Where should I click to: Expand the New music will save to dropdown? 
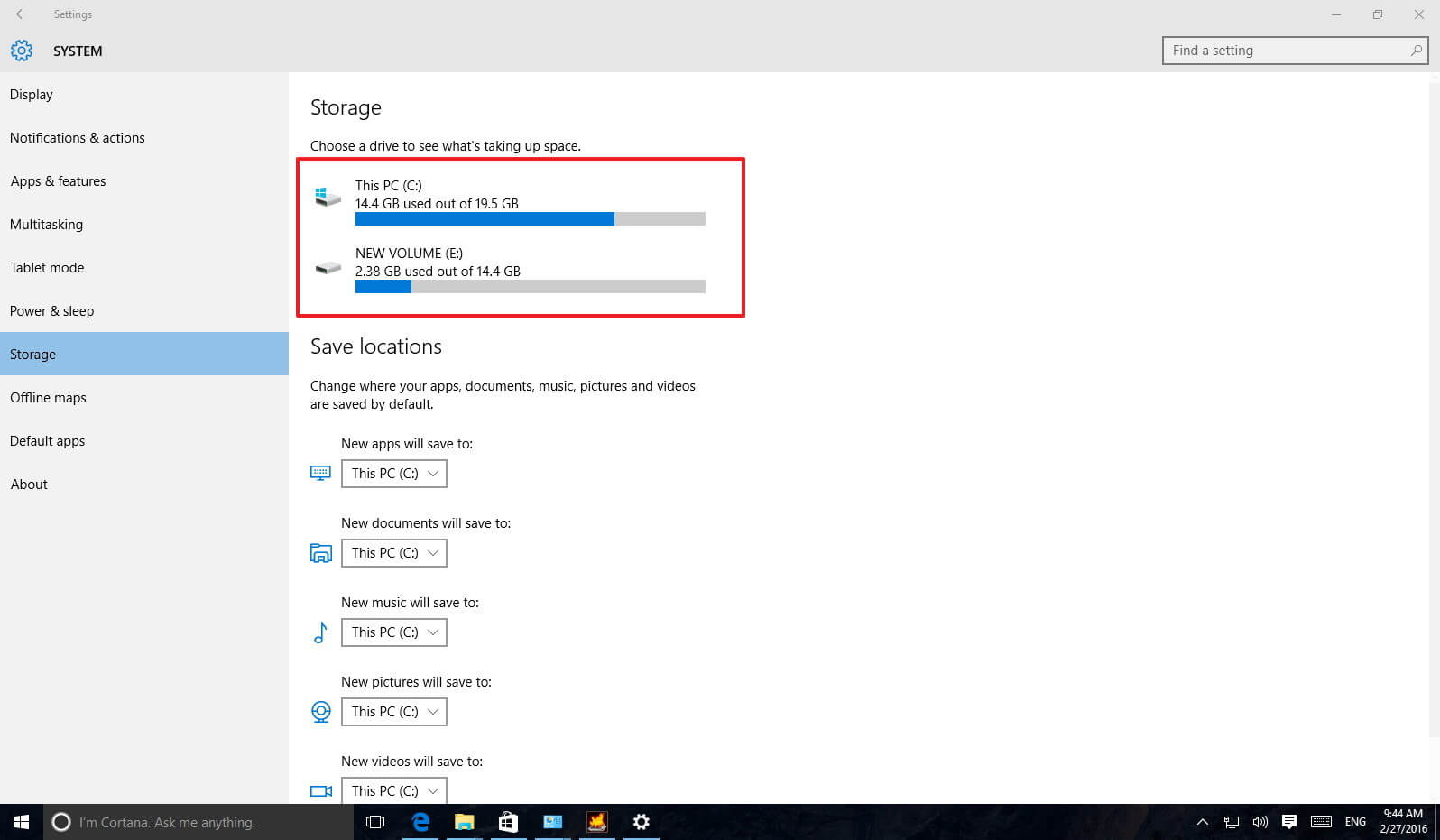394,632
